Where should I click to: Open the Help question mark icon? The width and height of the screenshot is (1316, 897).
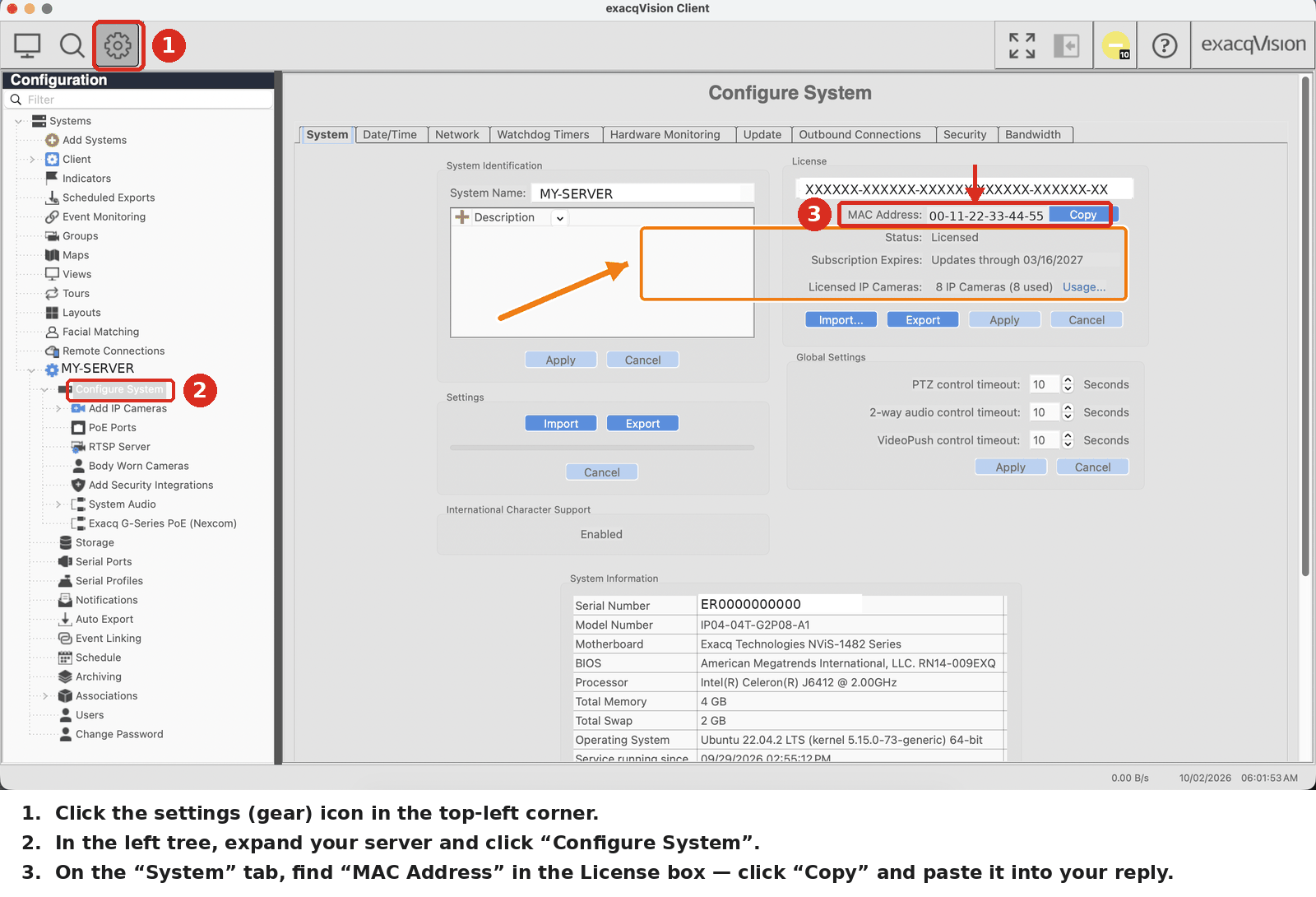coord(1165,45)
